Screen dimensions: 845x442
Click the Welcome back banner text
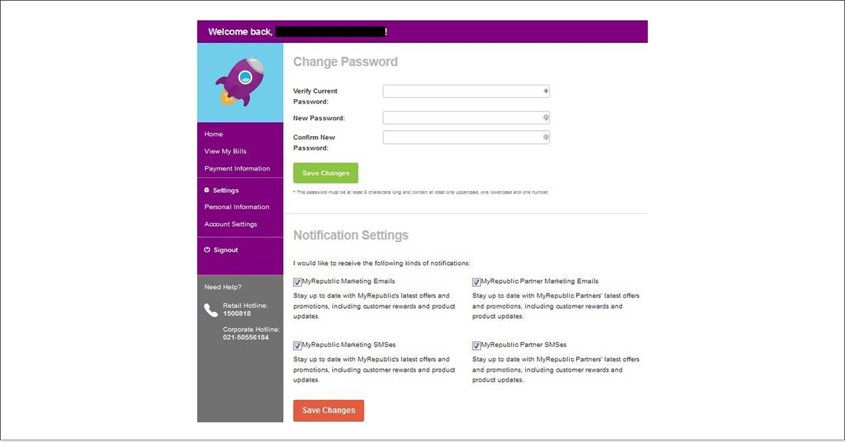click(x=240, y=32)
